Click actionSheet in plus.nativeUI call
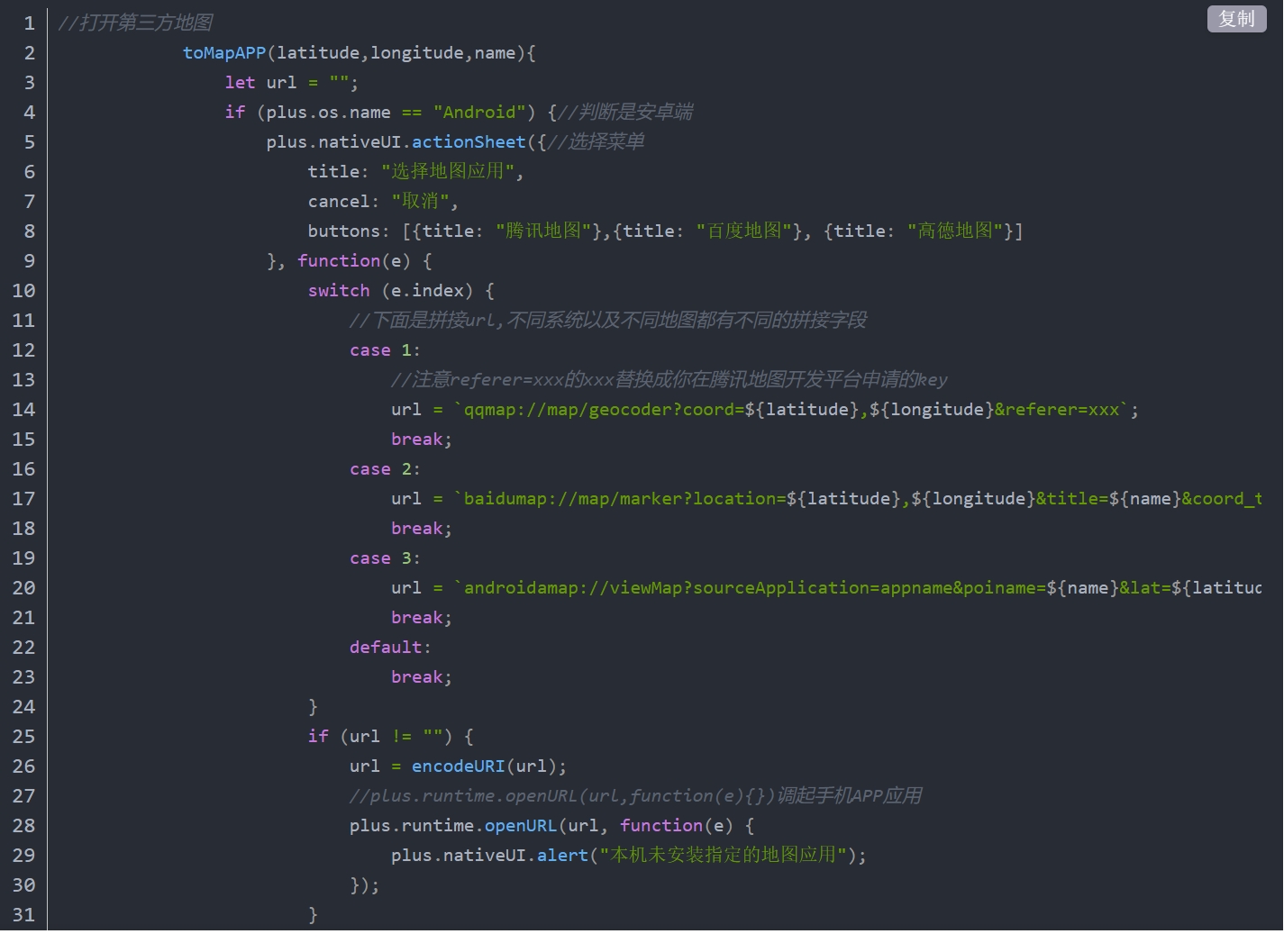 pos(469,141)
